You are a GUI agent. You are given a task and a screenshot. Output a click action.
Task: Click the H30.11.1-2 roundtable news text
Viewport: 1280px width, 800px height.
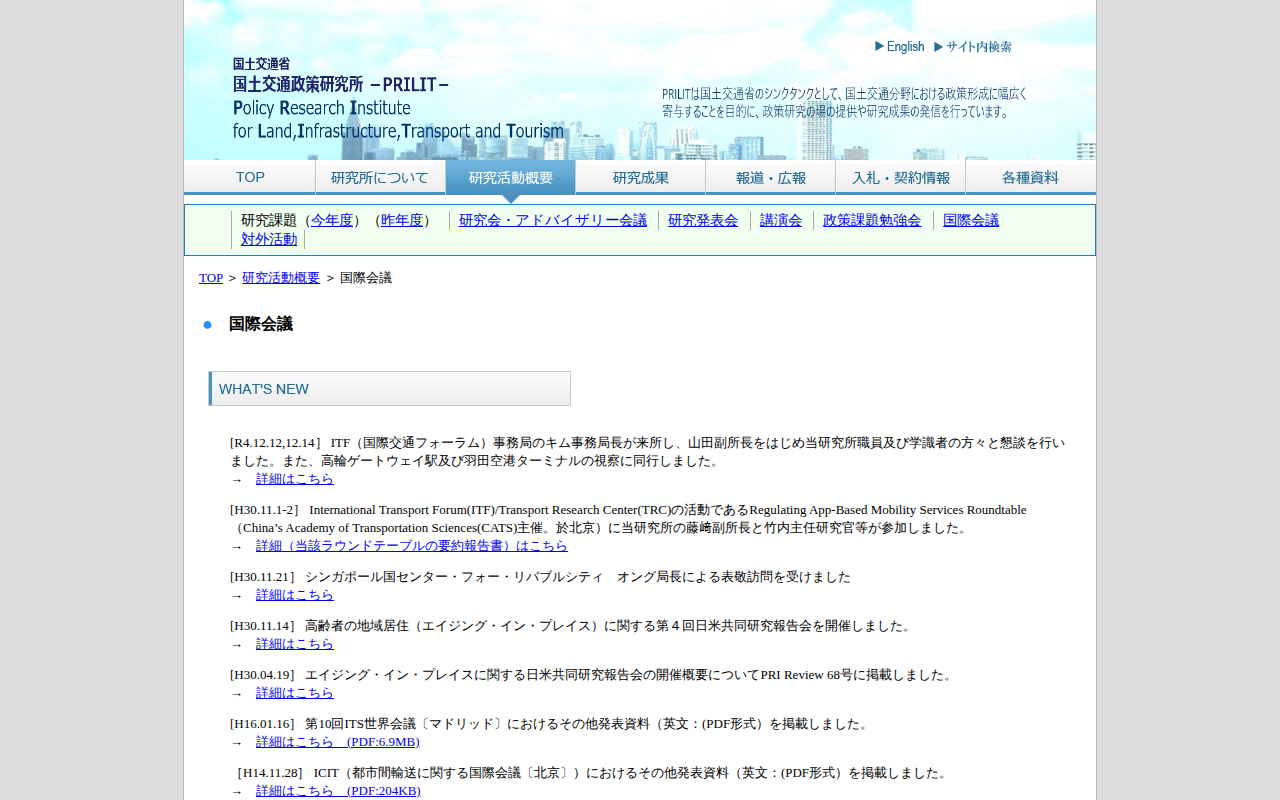pyautogui.click(x=628, y=519)
